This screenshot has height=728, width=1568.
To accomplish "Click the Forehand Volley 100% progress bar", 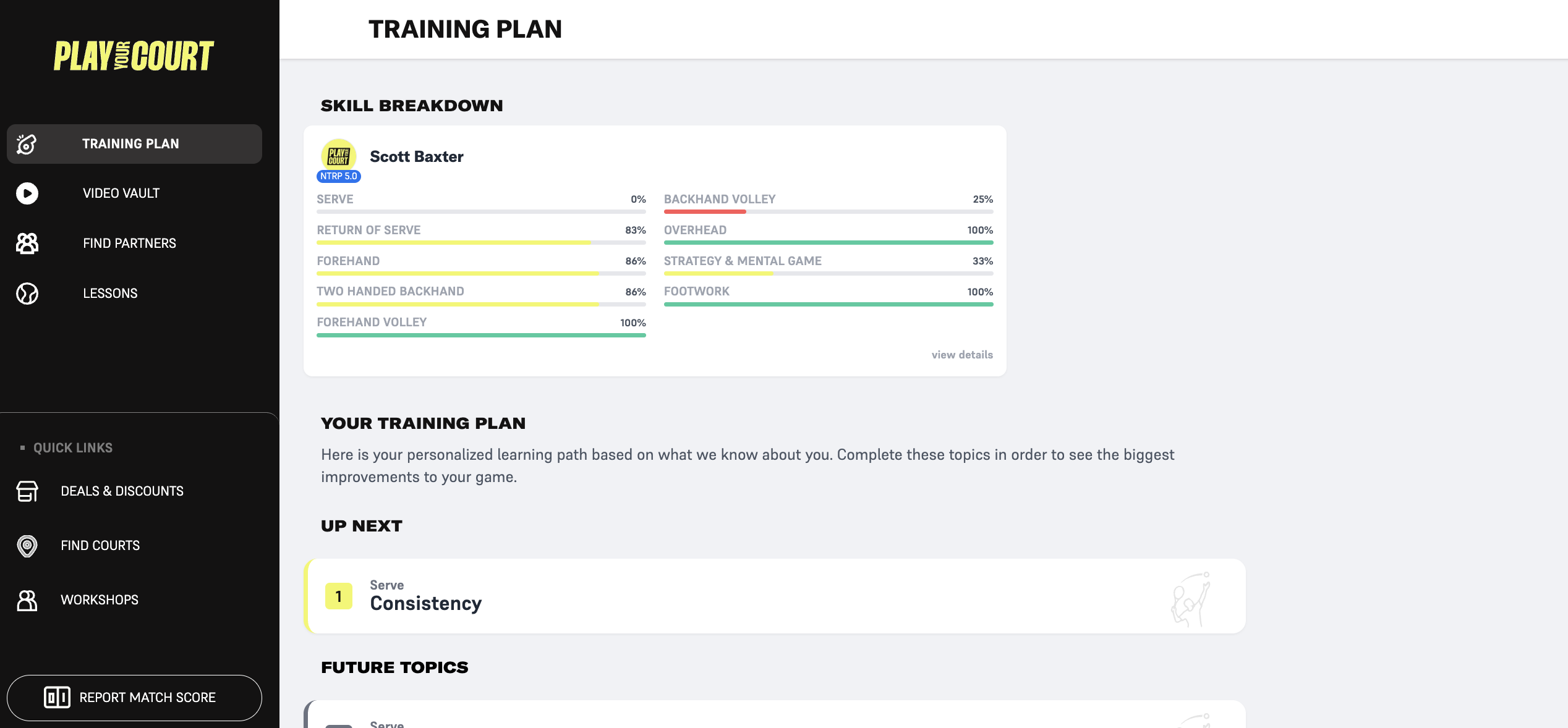I will 481,335.
